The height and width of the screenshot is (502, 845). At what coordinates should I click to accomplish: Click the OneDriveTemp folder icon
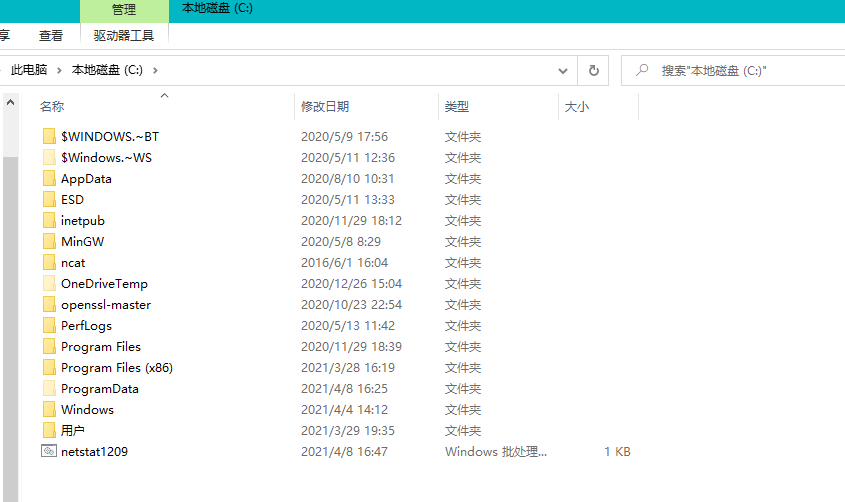click(x=49, y=283)
